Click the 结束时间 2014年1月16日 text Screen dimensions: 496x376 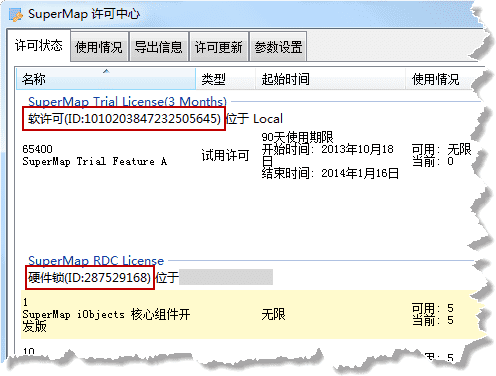coord(330,173)
